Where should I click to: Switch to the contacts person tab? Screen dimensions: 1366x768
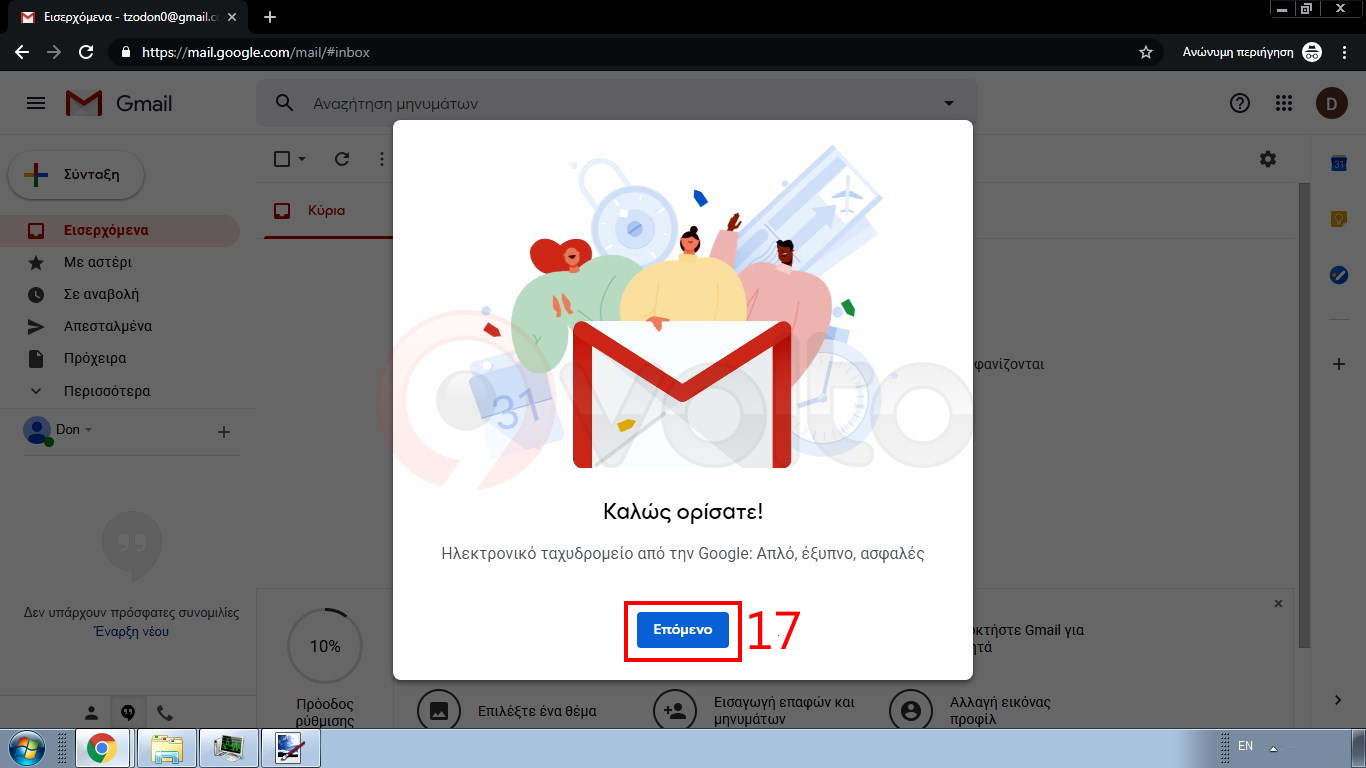pos(91,713)
